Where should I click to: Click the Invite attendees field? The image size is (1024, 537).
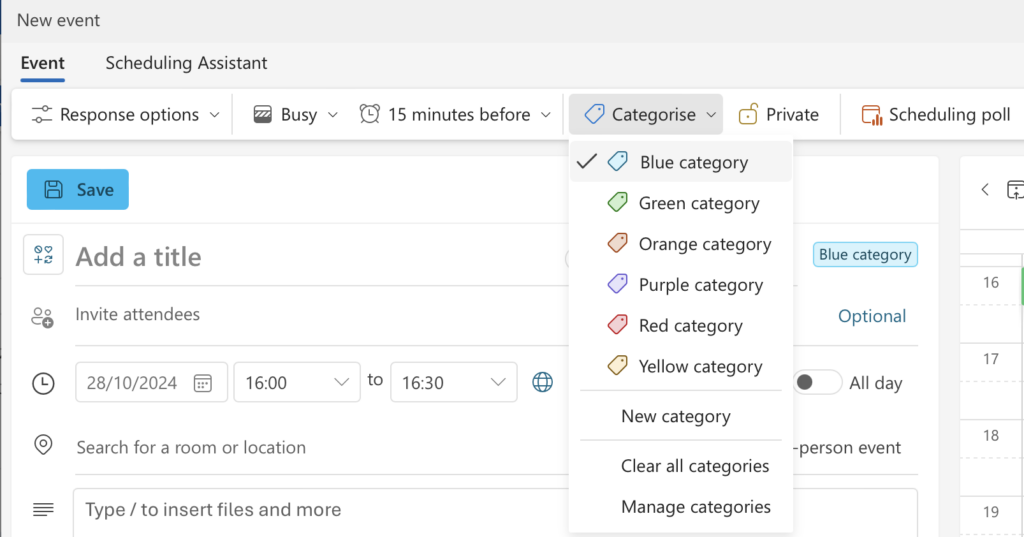point(320,314)
